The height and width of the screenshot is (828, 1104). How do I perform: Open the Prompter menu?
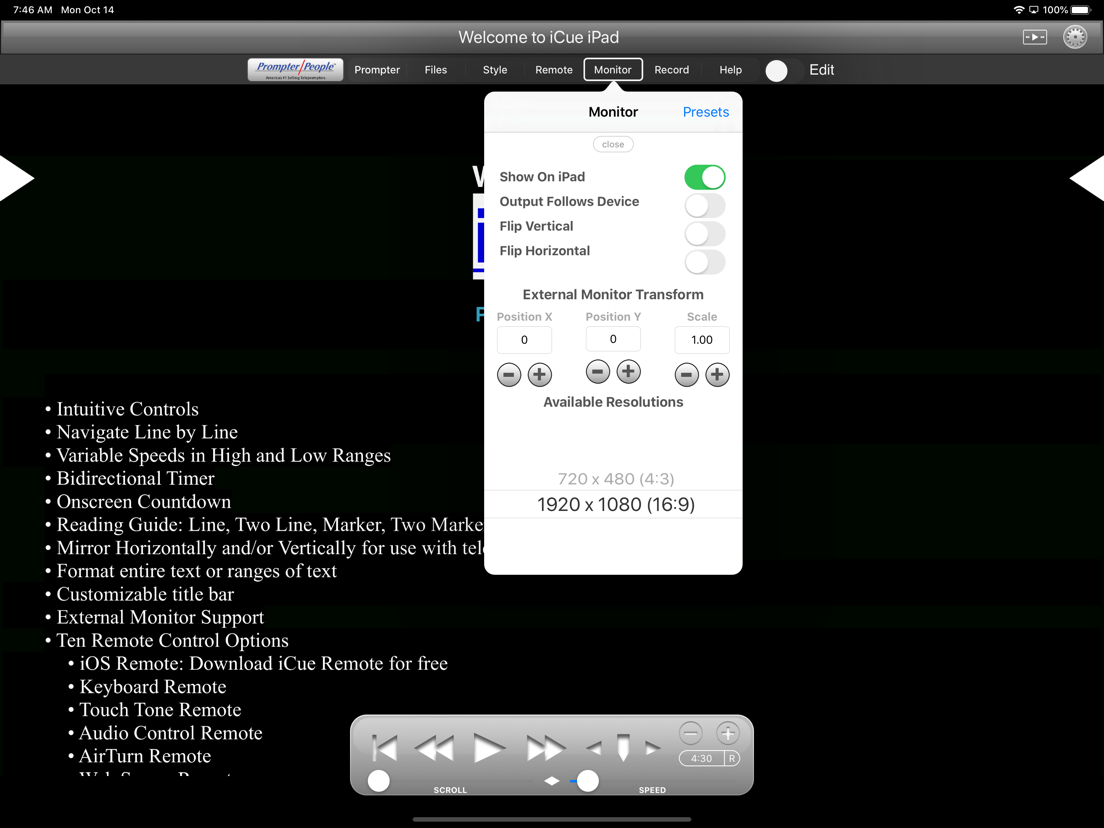click(377, 70)
